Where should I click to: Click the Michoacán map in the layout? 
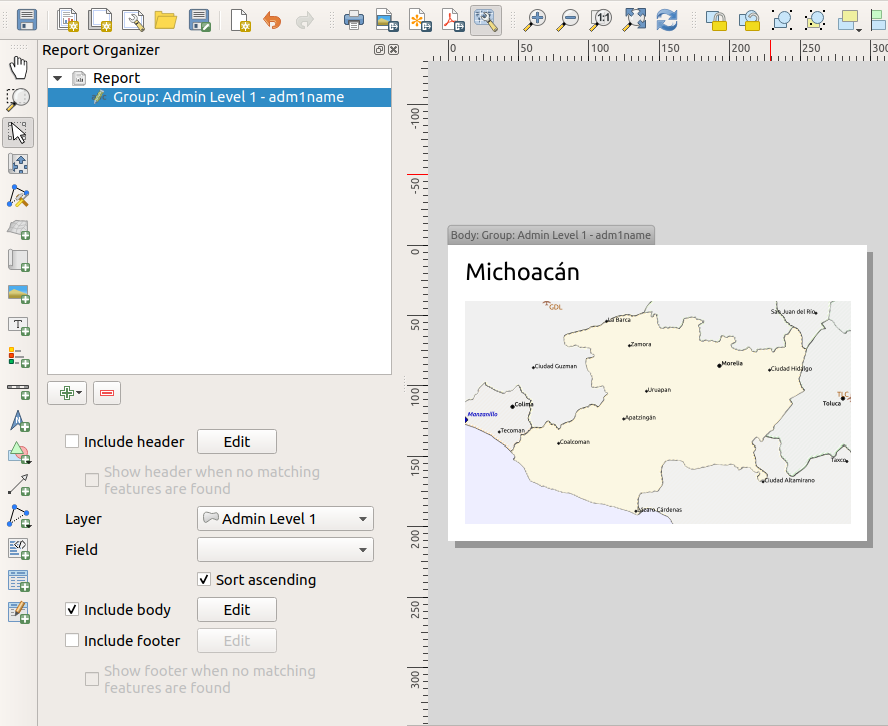[657, 412]
